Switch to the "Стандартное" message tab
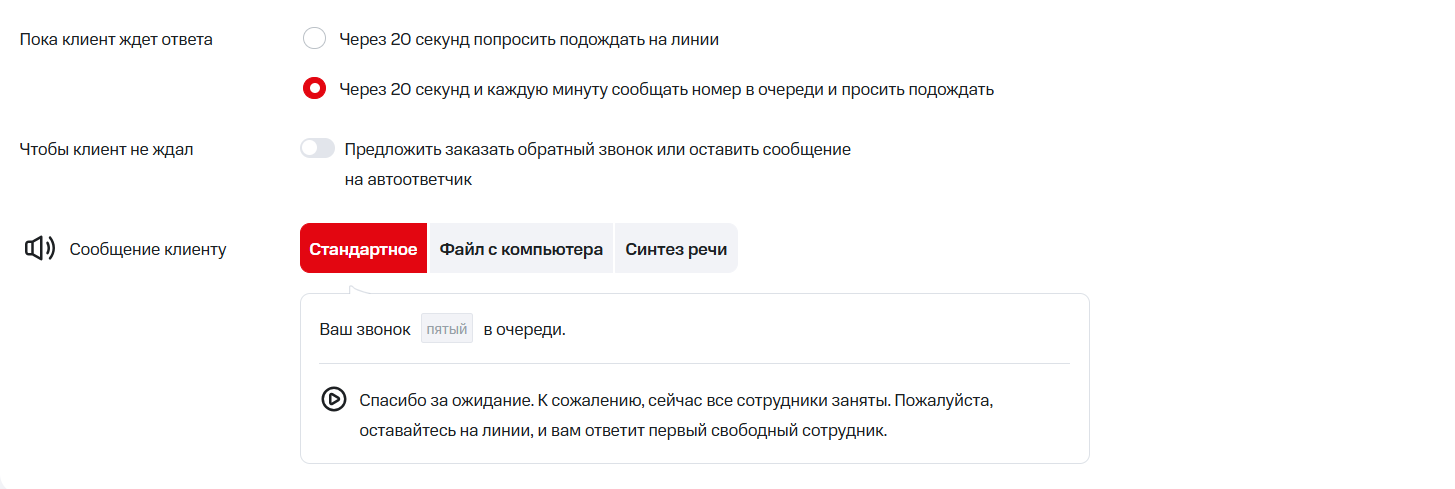Screen dimensions: 1455x489 pyautogui.click(x=363, y=249)
